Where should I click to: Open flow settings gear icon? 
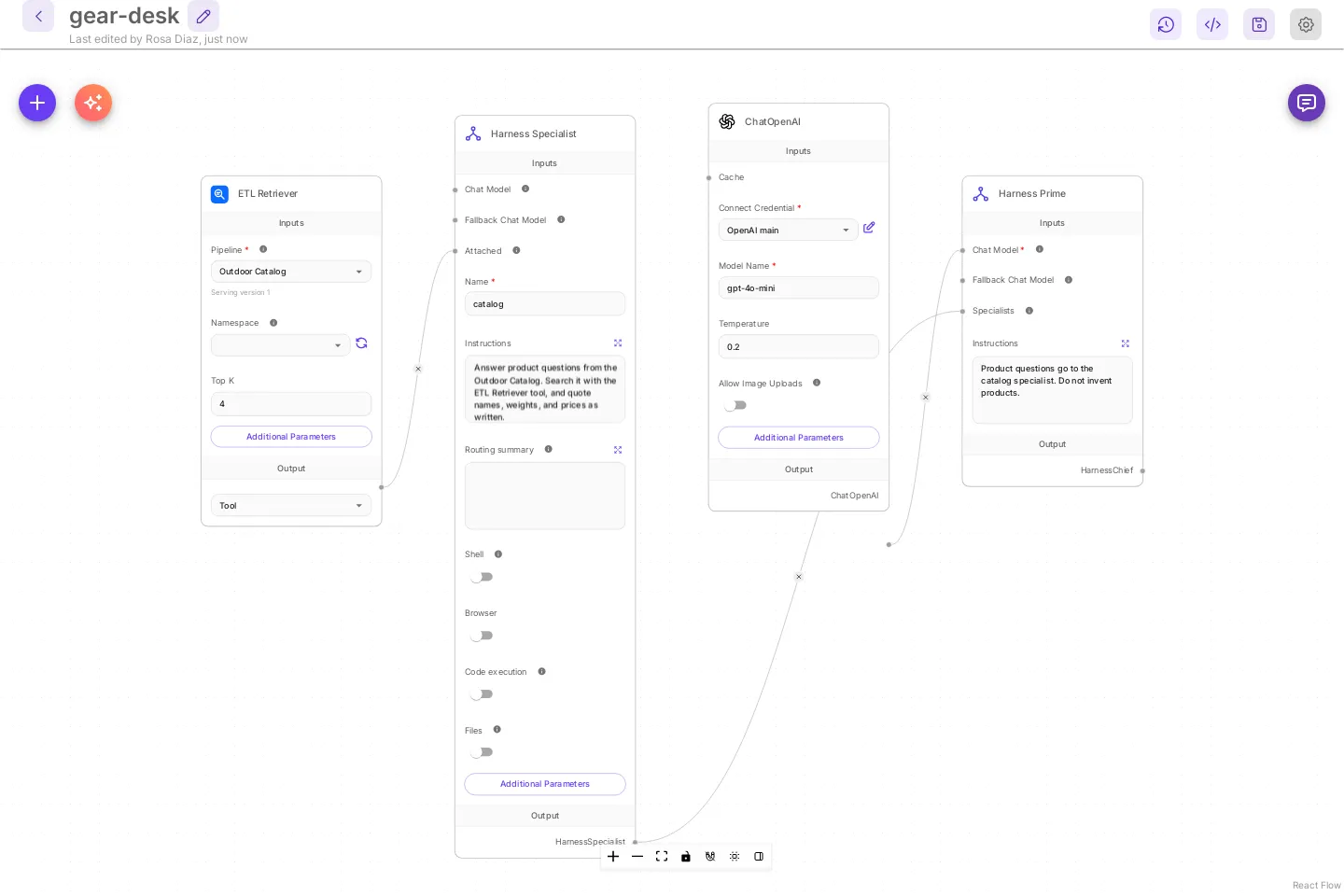(x=1306, y=24)
